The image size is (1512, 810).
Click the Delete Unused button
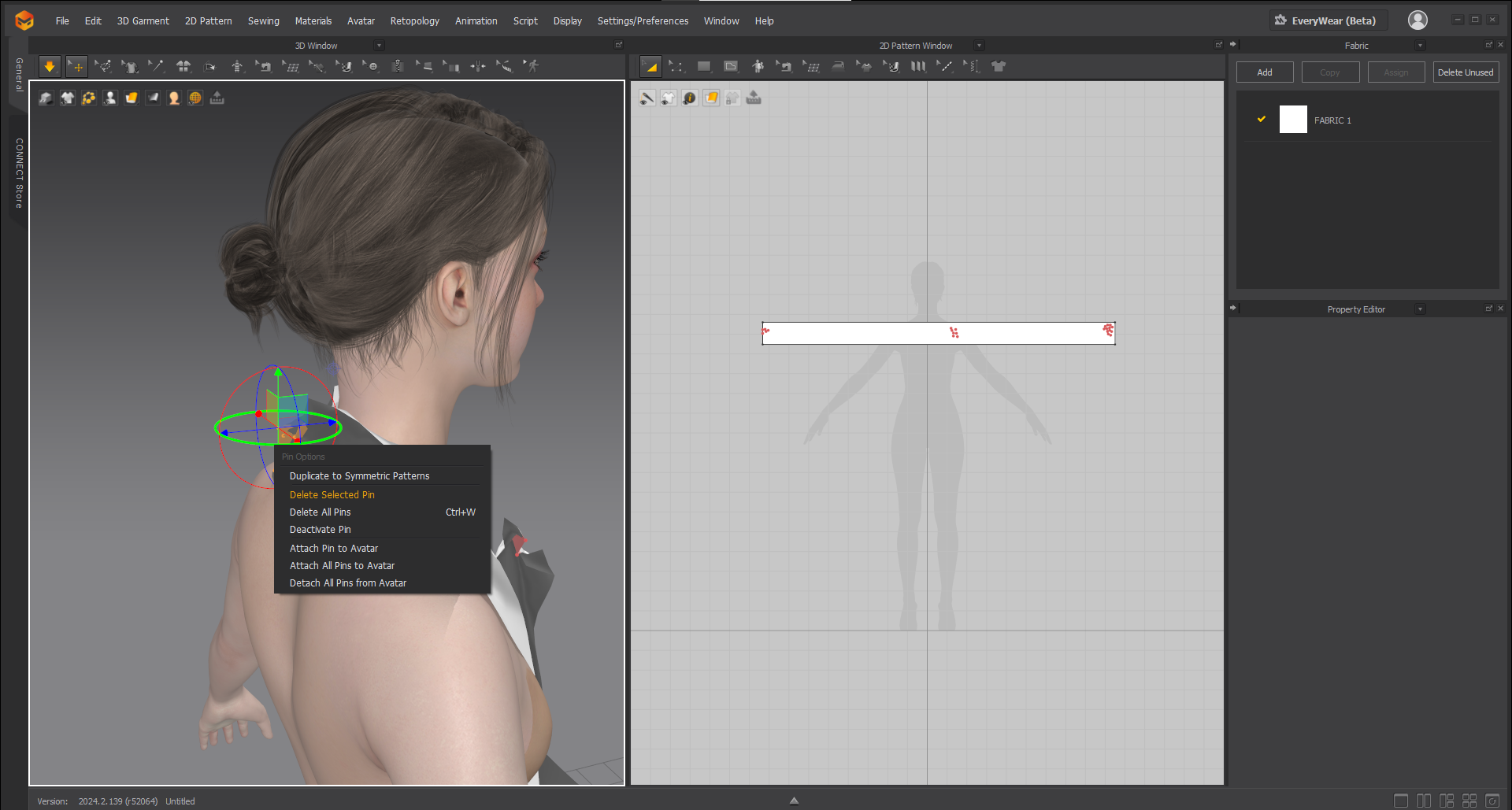coord(1466,72)
